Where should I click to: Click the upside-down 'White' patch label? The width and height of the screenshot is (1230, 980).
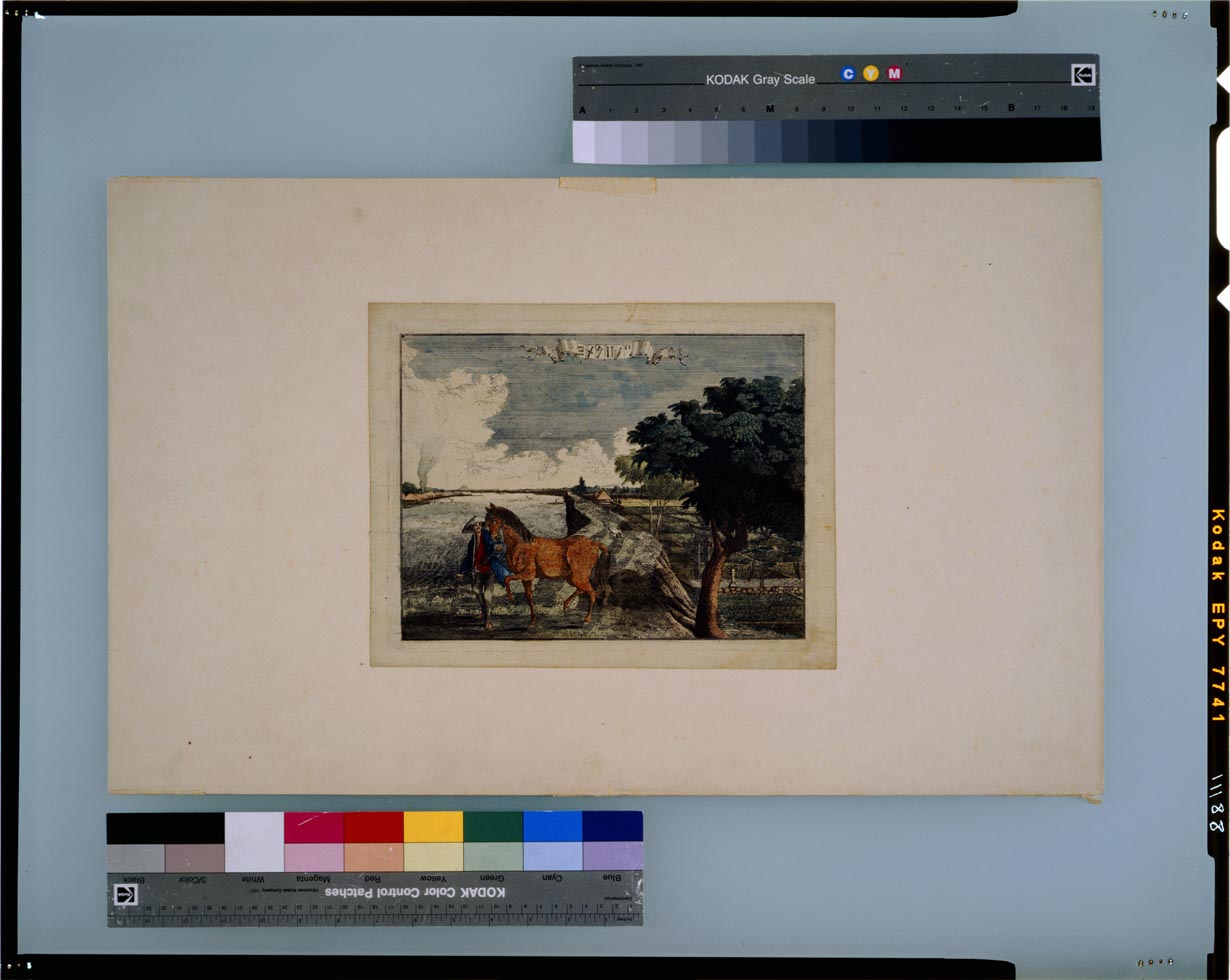(252, 878)
